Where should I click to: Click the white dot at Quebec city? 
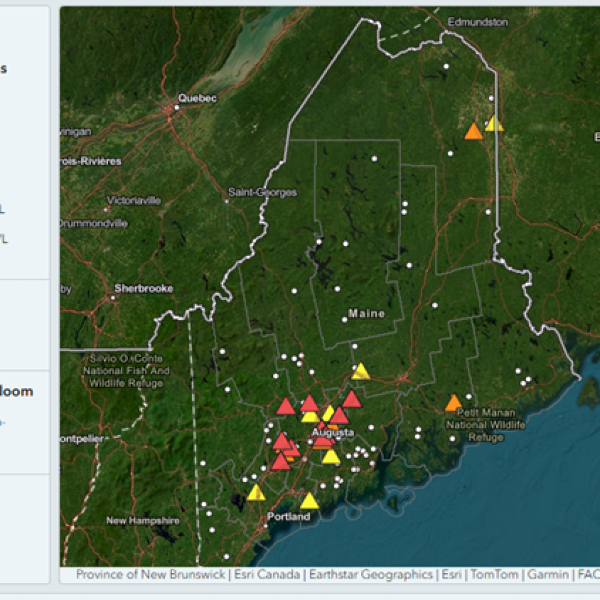click(x=177, y=108)
